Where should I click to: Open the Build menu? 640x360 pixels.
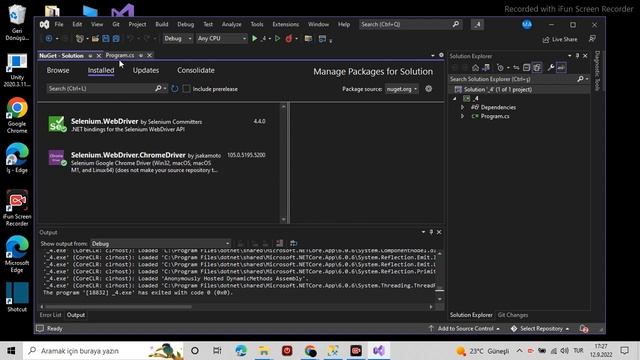click(162, 24)
